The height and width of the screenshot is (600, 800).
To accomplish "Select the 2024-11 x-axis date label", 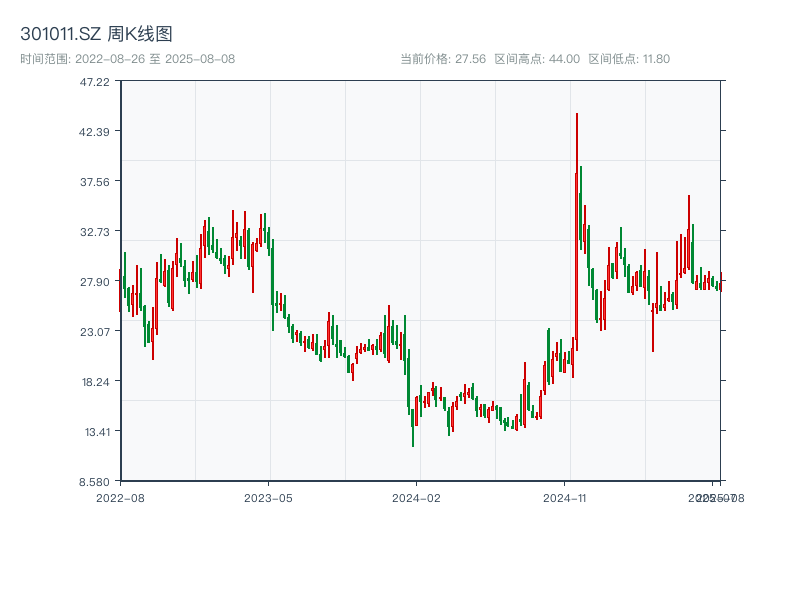I will pos(566,497).
